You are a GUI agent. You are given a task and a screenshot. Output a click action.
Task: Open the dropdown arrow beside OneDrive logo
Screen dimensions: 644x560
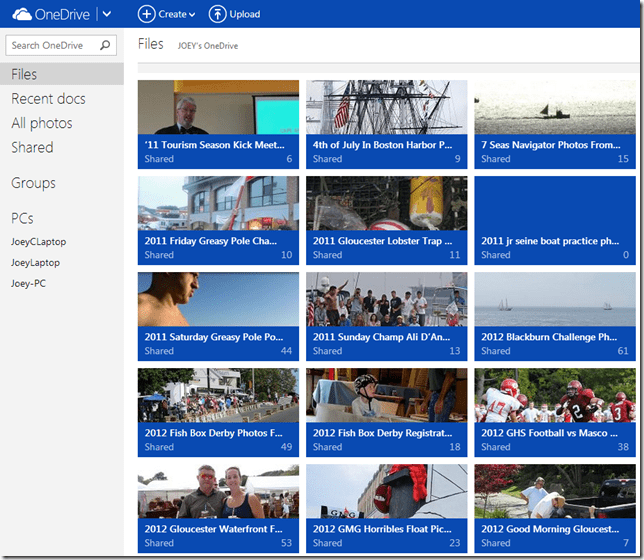107,14
